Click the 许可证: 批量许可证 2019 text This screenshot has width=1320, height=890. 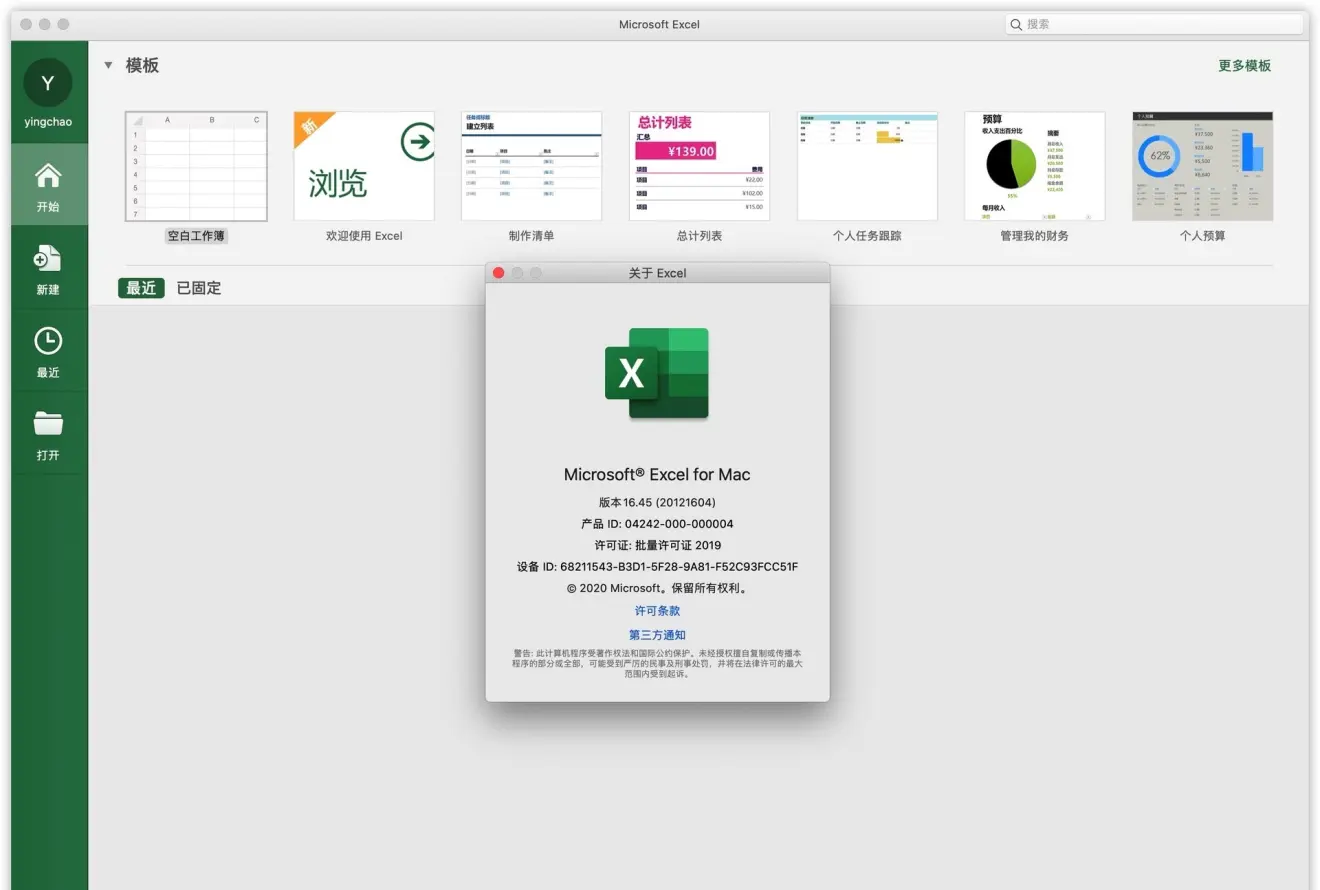tap(657, 545)
